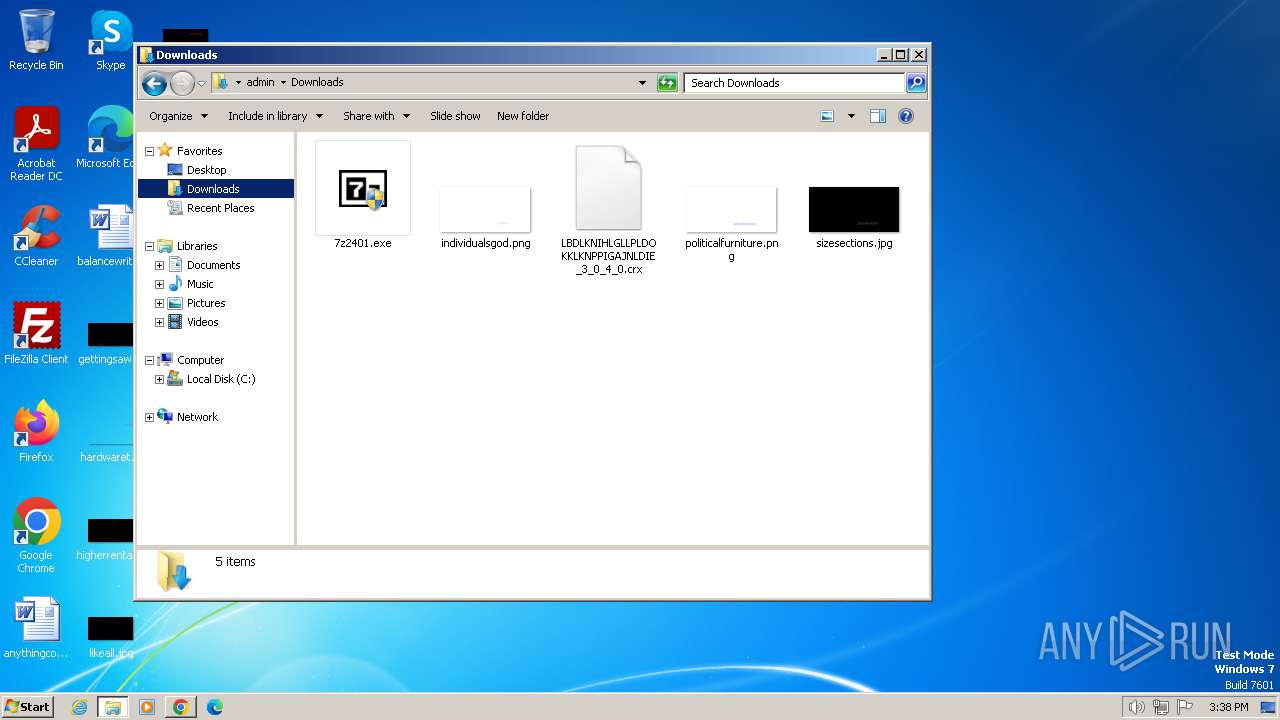Focus the Search Downloads field

(x=795, y=83)
